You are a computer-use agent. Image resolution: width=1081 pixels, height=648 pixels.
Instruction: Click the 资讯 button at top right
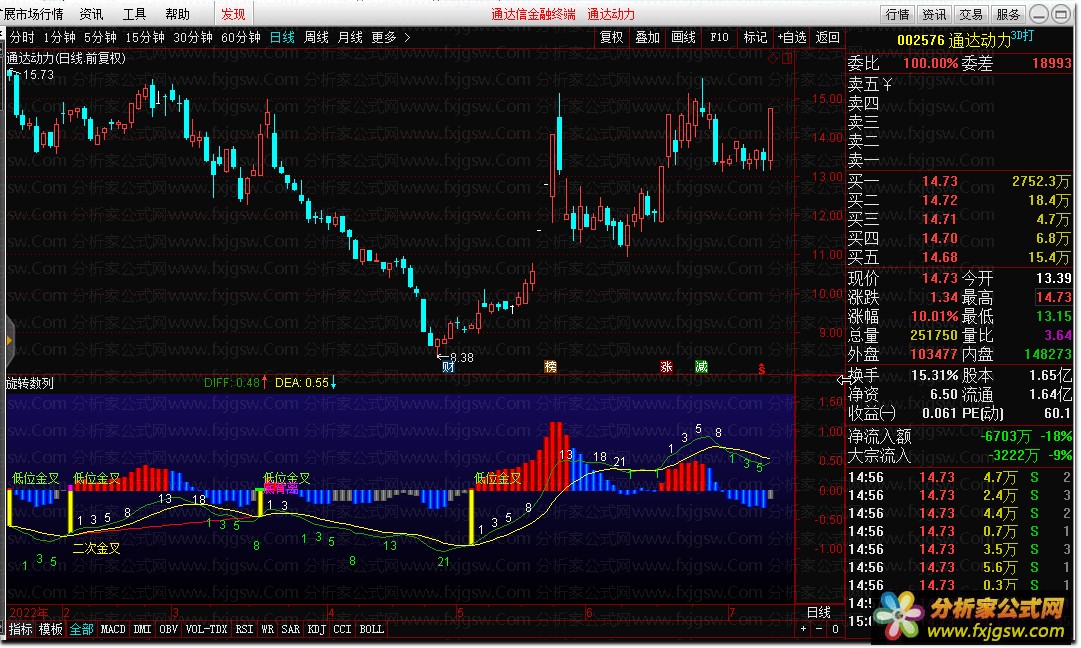[934, 14]
